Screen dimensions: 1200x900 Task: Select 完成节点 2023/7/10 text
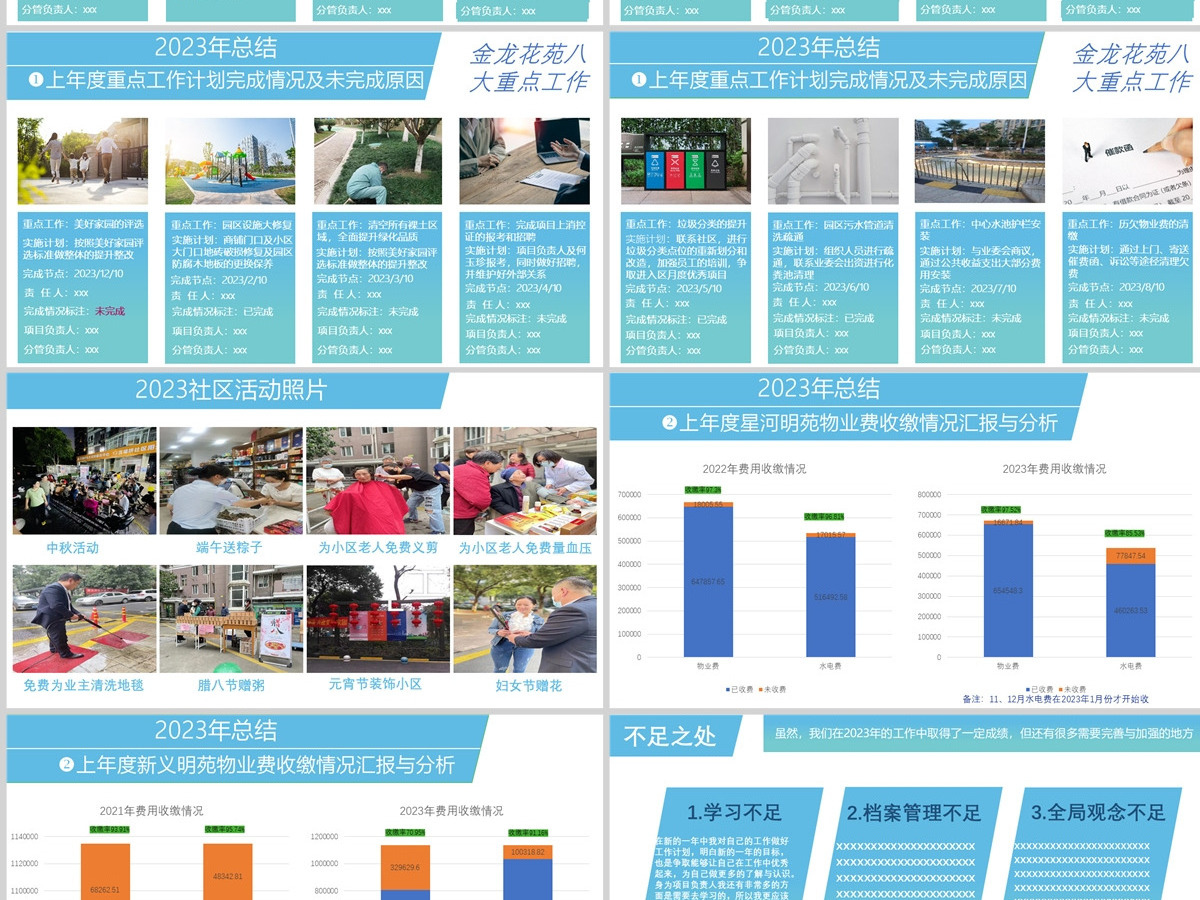[x=967, y=289]
